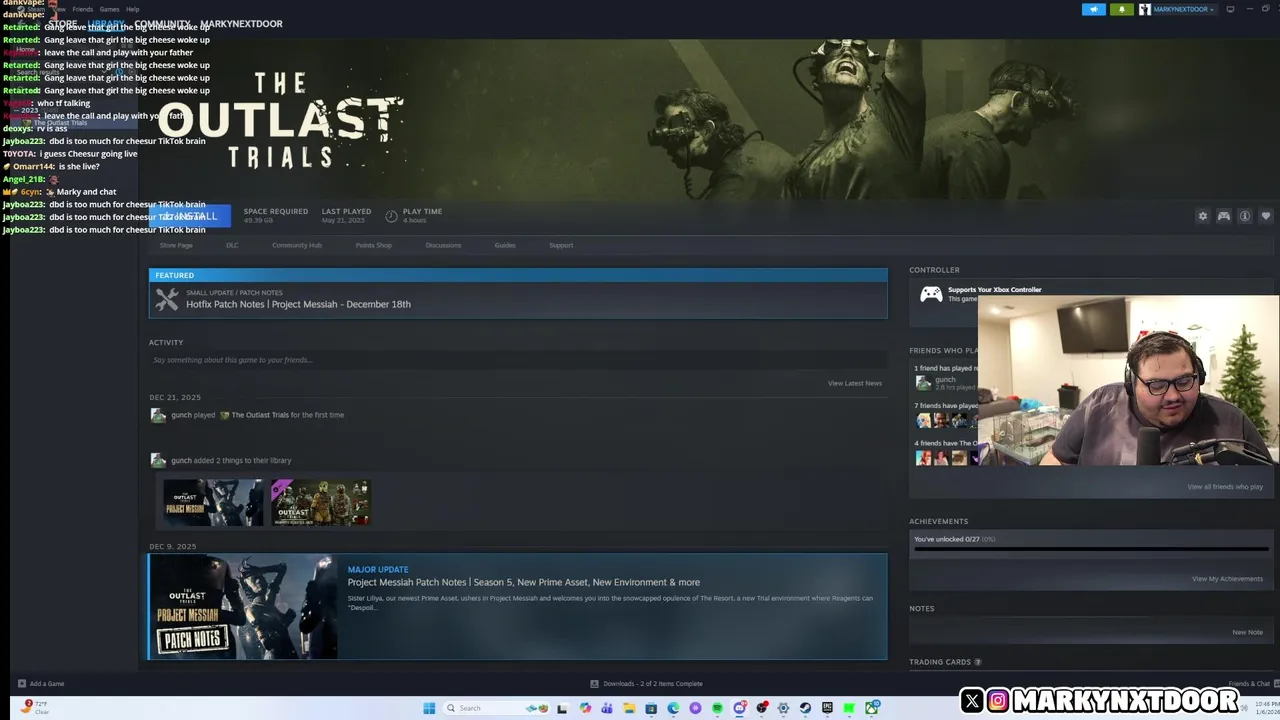Open Steam icon in taskbar
The height and width of the screenshot is (720, 1280).
[805, 708]
